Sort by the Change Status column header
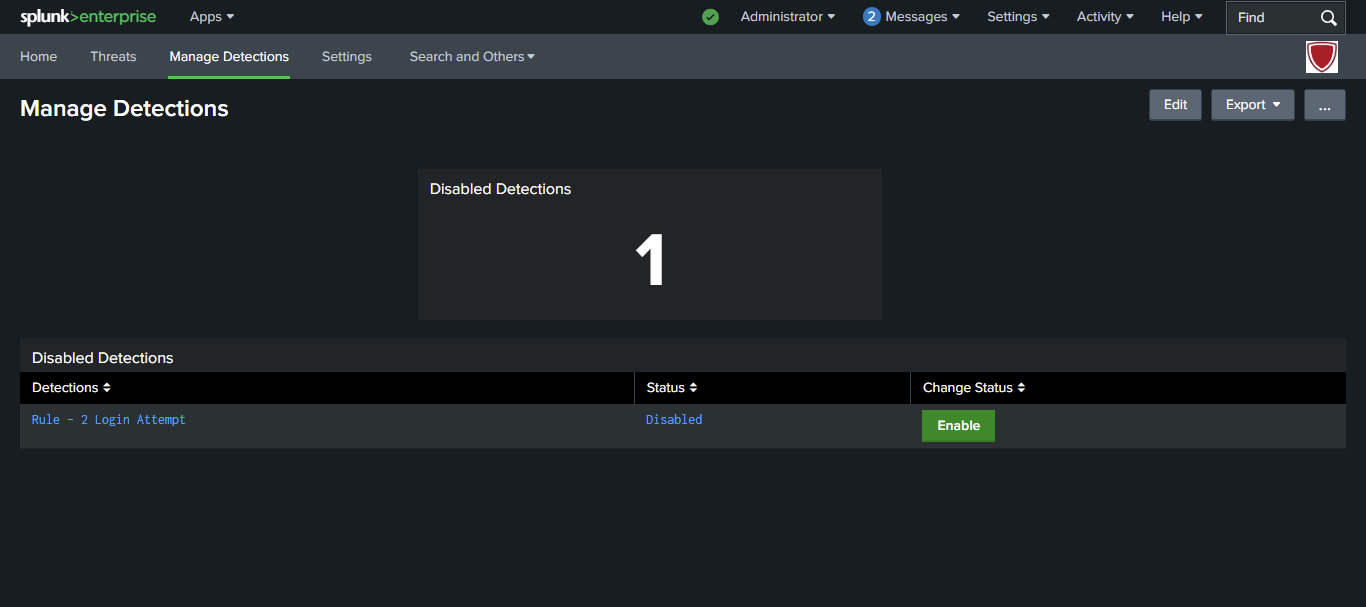 coord(974,388)
